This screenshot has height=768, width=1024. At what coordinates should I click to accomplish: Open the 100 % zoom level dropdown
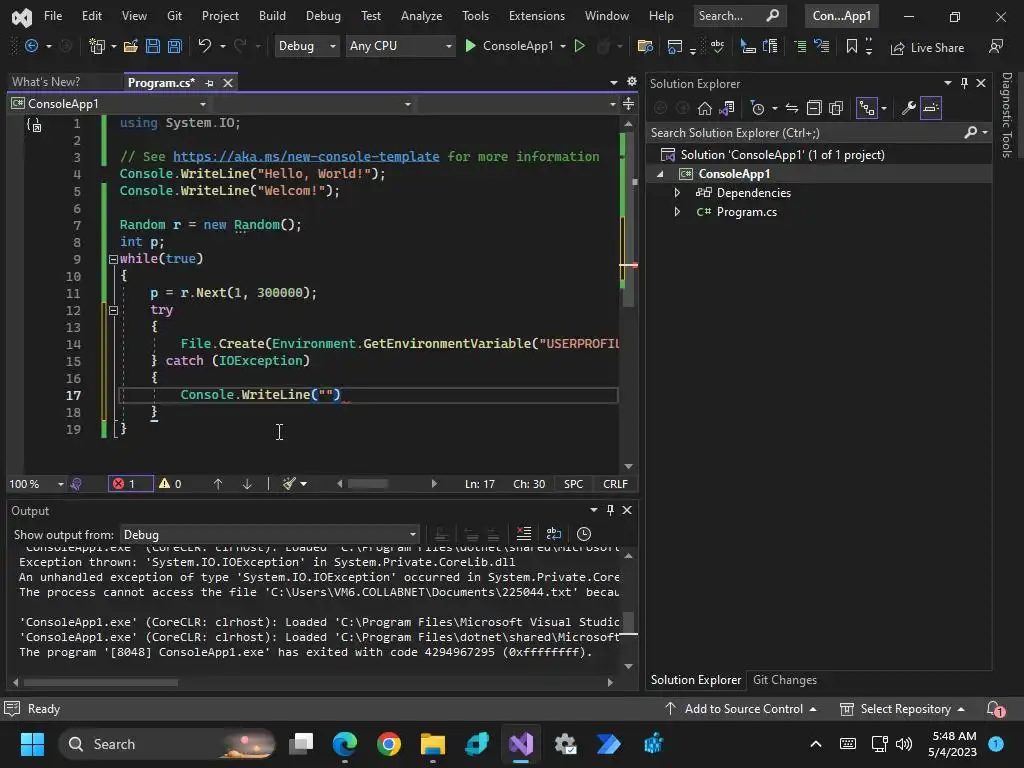click(36, 484)
